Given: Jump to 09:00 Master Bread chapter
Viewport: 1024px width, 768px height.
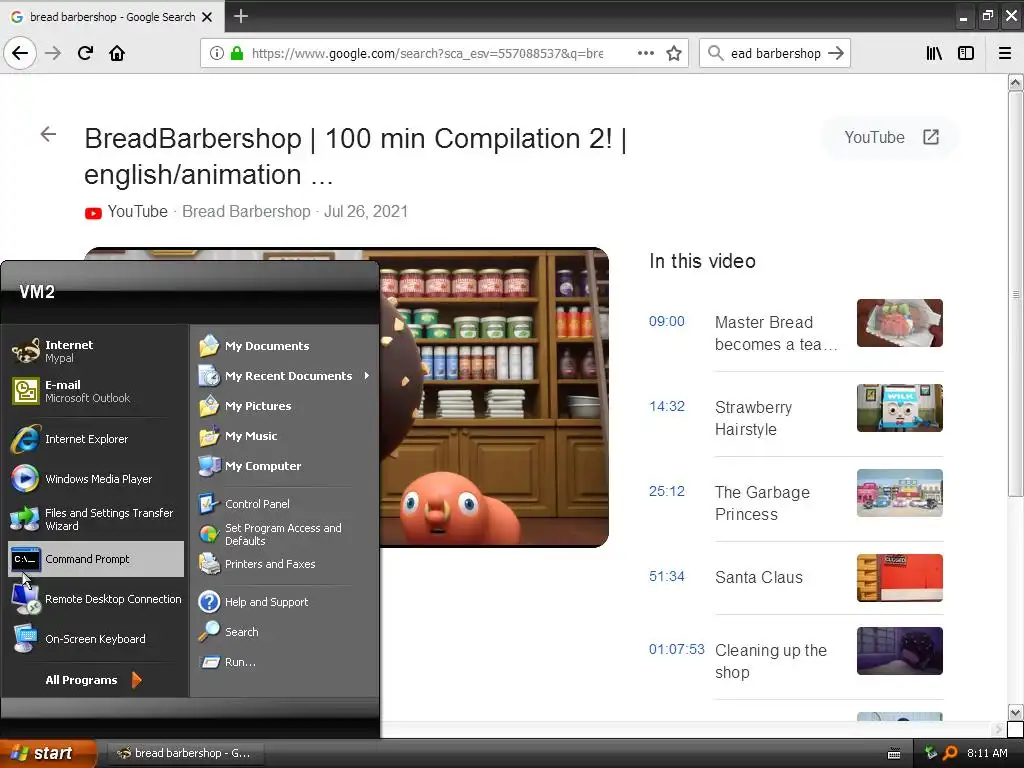Looking at the screenshot, I should tap(666, 321).
